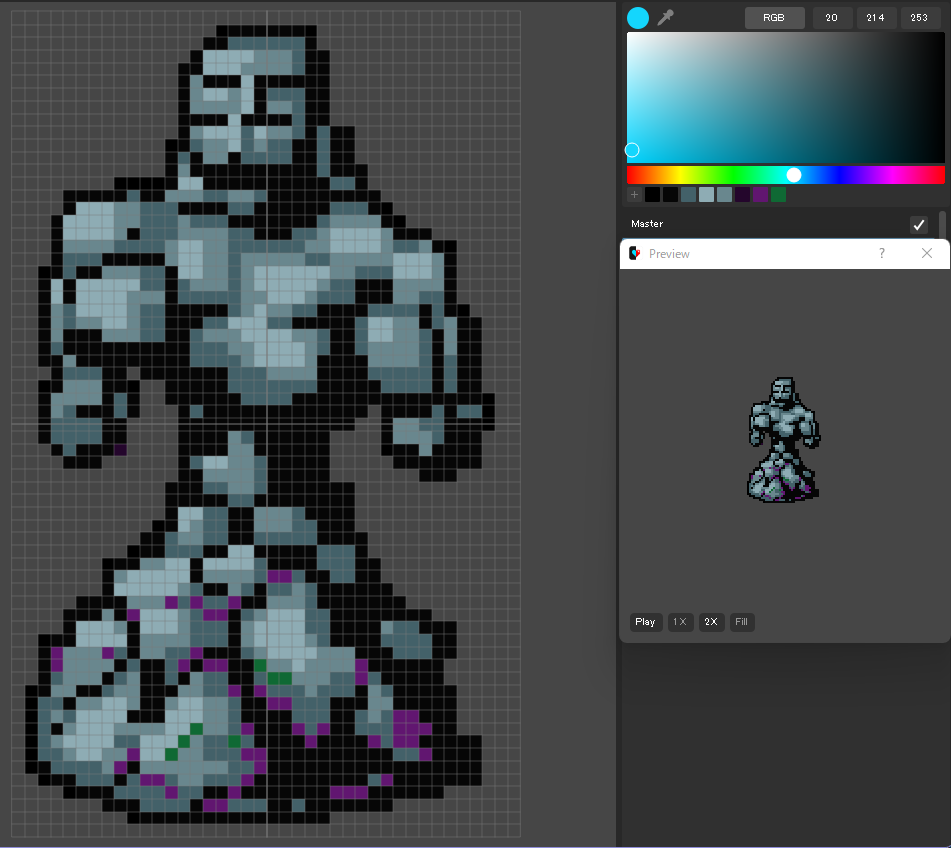Pick the black swatch beside the plus button
The width and height of the screenshot is (951, 848).
point(653,195)
